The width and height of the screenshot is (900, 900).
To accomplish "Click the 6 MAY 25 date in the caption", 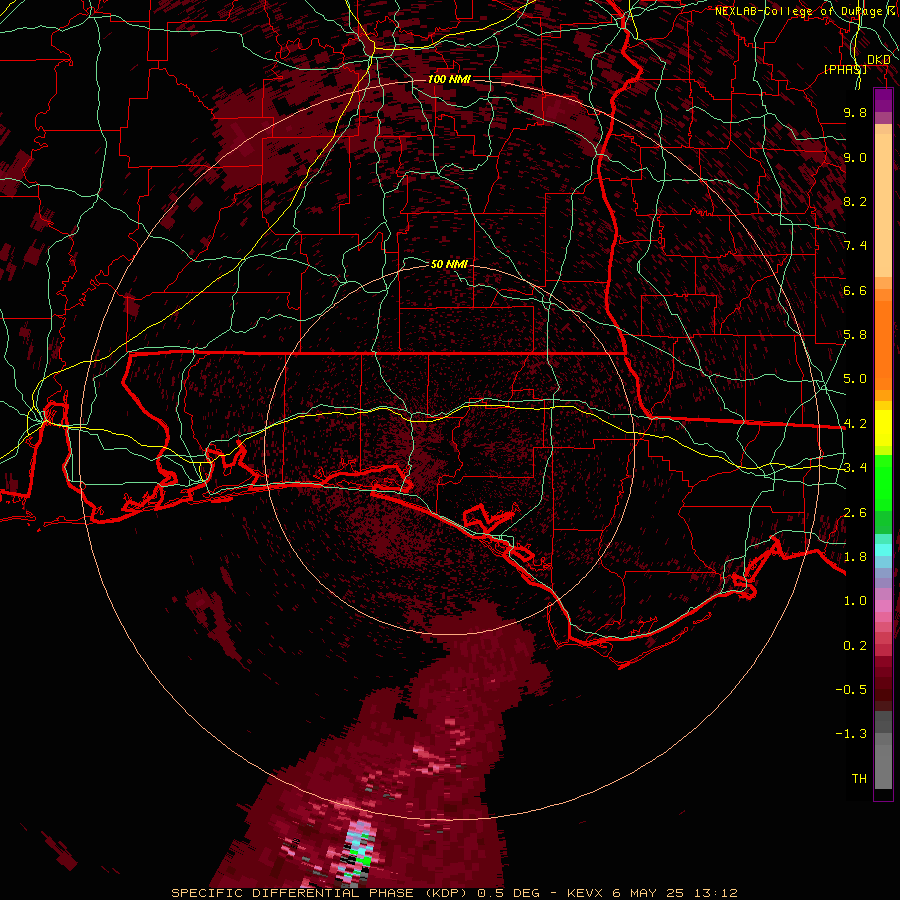I will pyautogui.click(x=651, y=893).
